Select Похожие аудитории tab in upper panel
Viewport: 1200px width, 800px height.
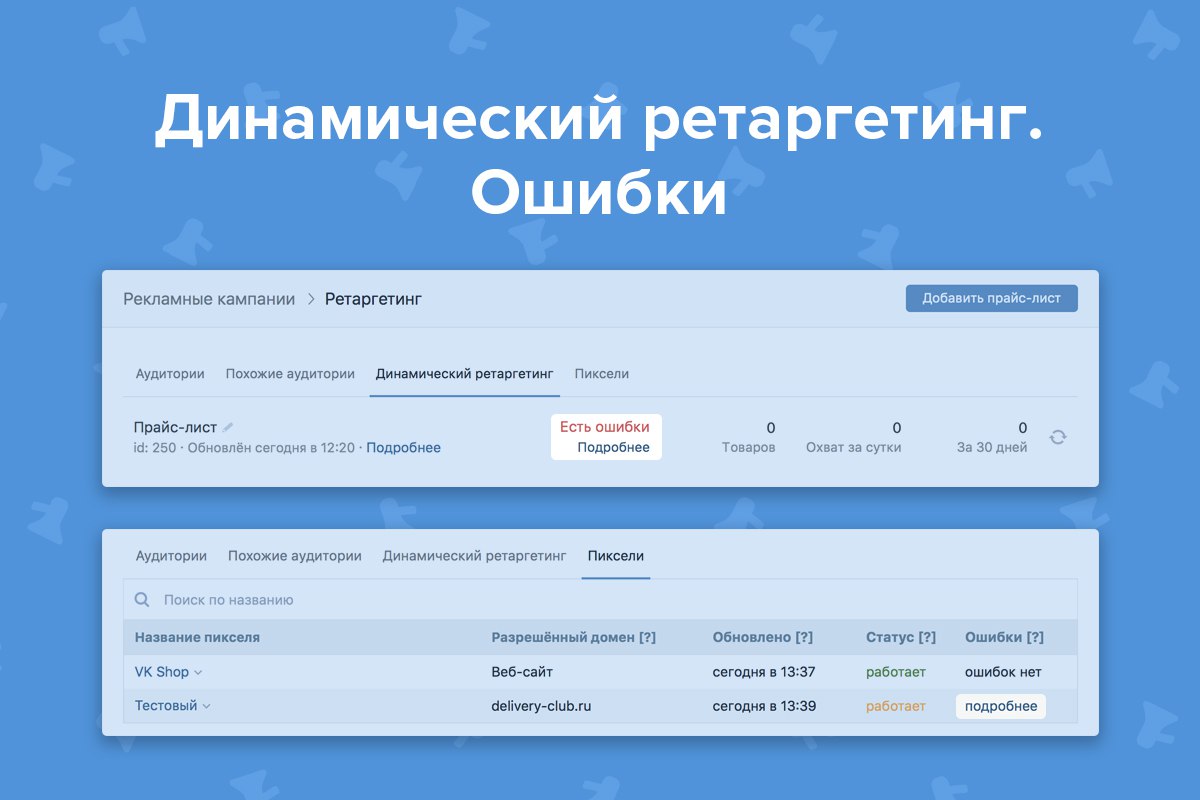[x=290, y=374]
